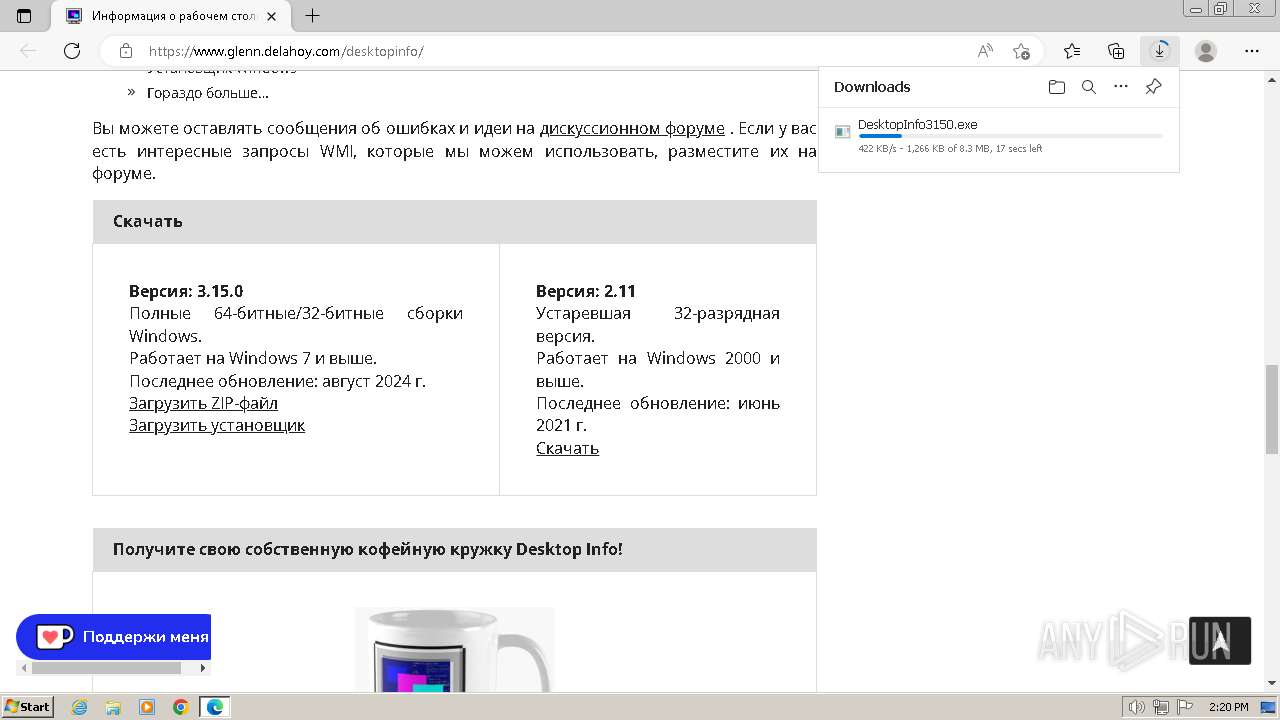Open More options in Downloads panel
This screenshot has width=1280, height=720.
pos(1121,87)
